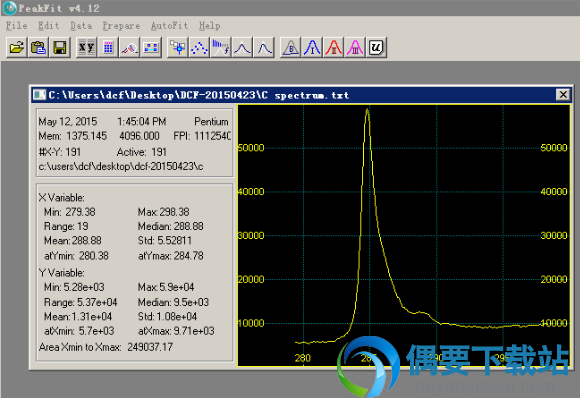Click the floppy disk save icon

[60, 47]
